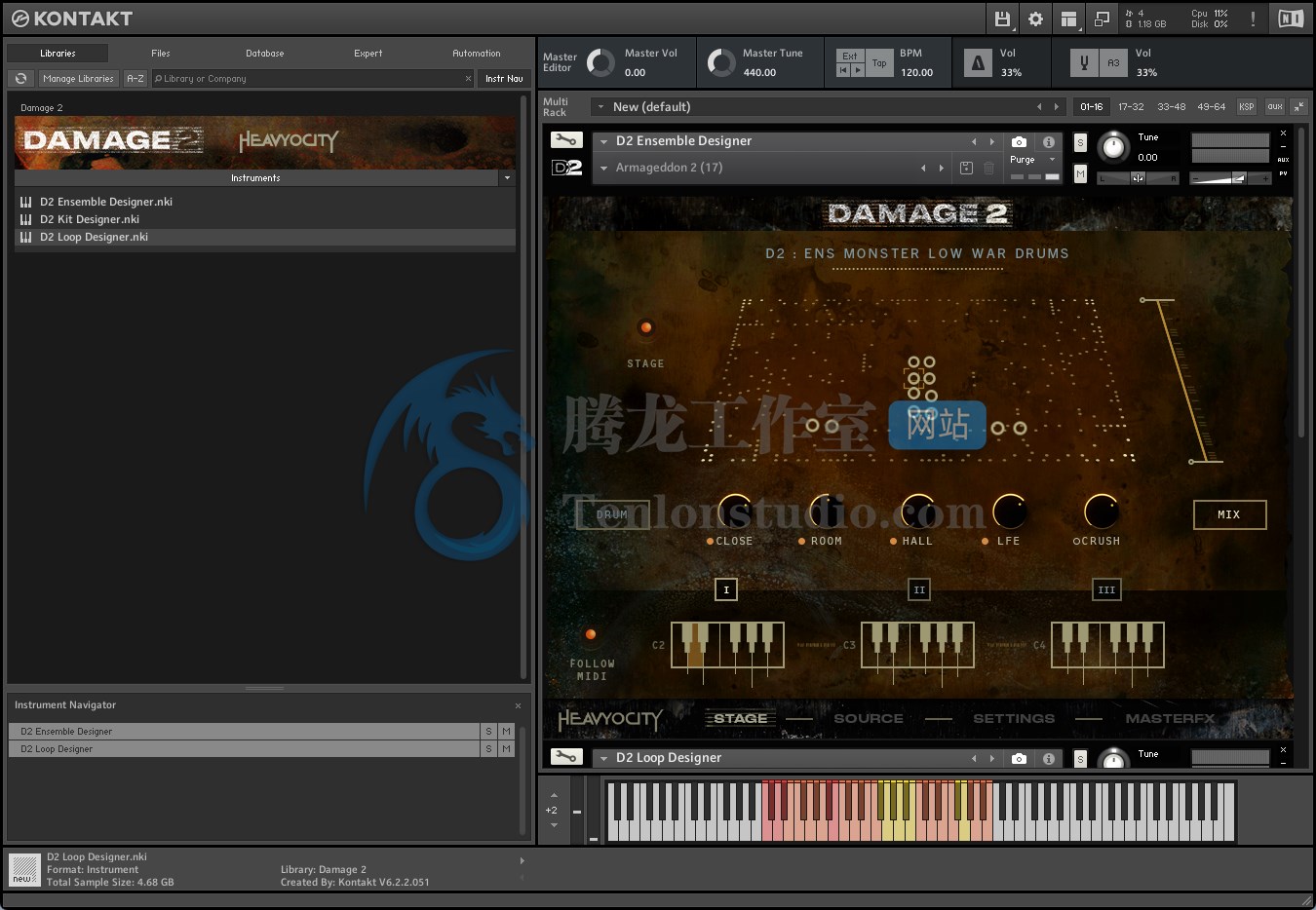This screenshot has width=1316, height=910.
Task: Click the exclamation panic button
Action: (1253, 19)
